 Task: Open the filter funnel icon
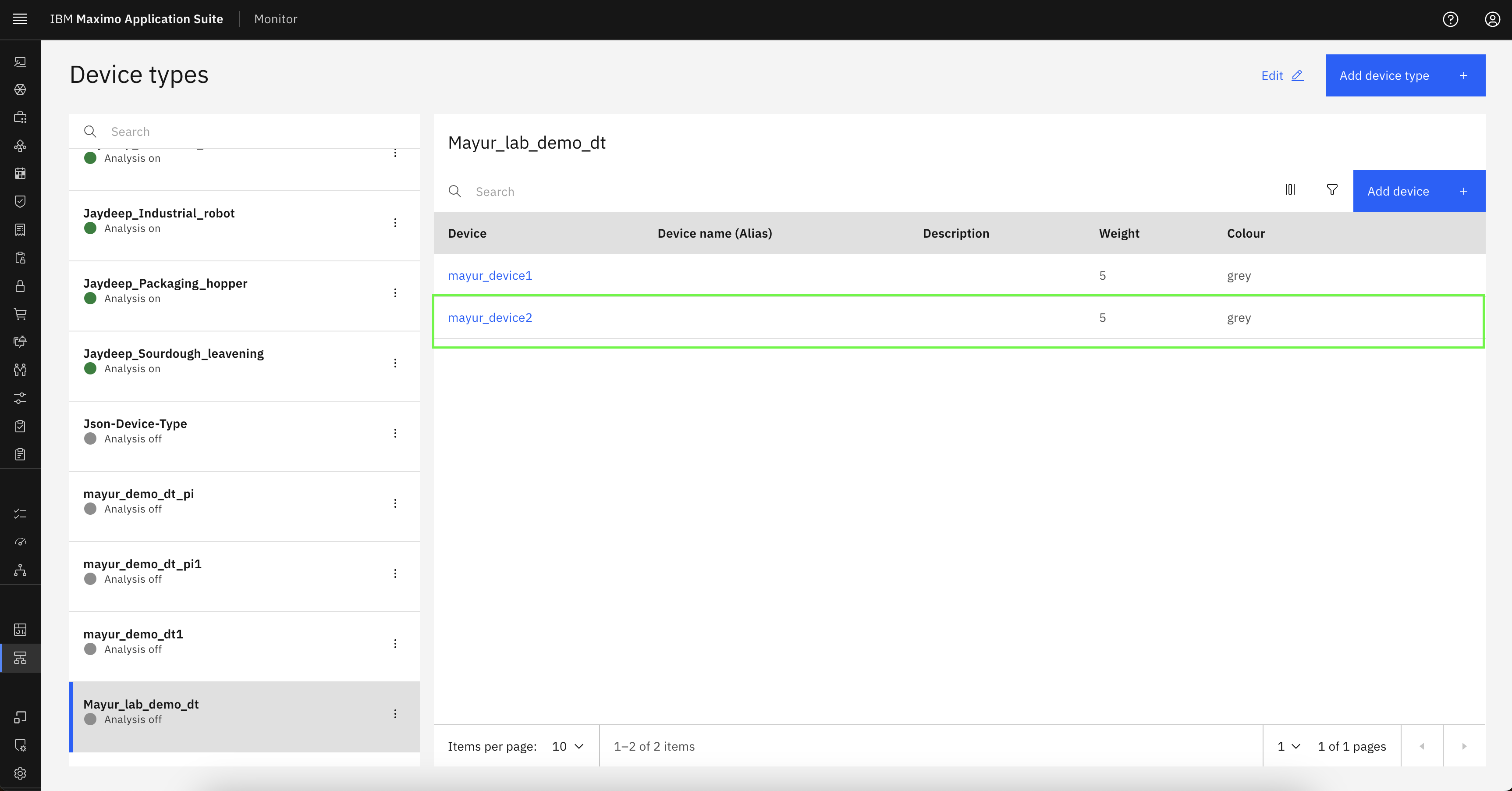tap(1332, 190)
